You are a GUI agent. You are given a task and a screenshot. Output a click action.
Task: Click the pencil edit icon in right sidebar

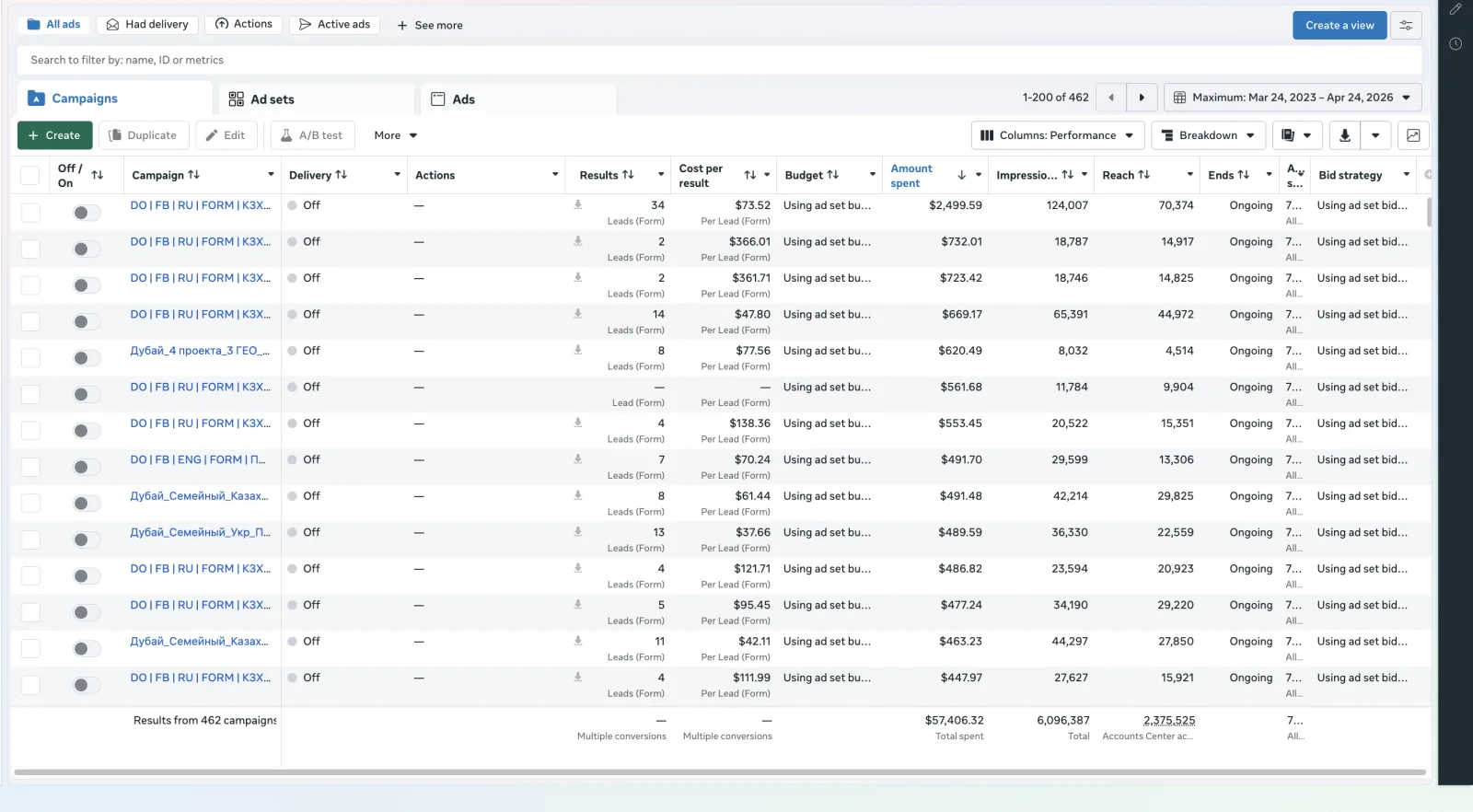coord(1456,9)
